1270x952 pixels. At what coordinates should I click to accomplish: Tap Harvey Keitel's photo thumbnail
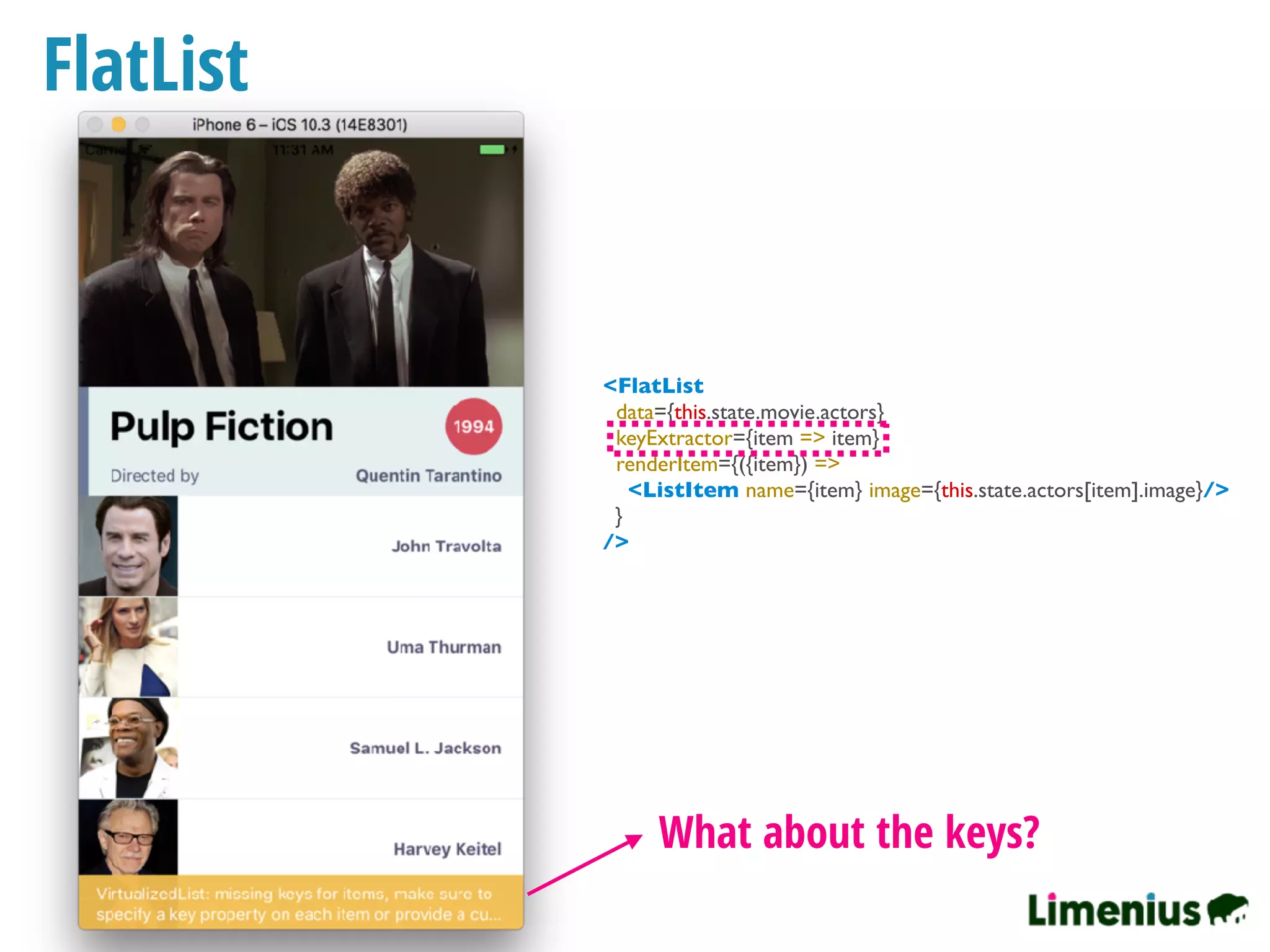pyautogui.click(x=128, y=837)
